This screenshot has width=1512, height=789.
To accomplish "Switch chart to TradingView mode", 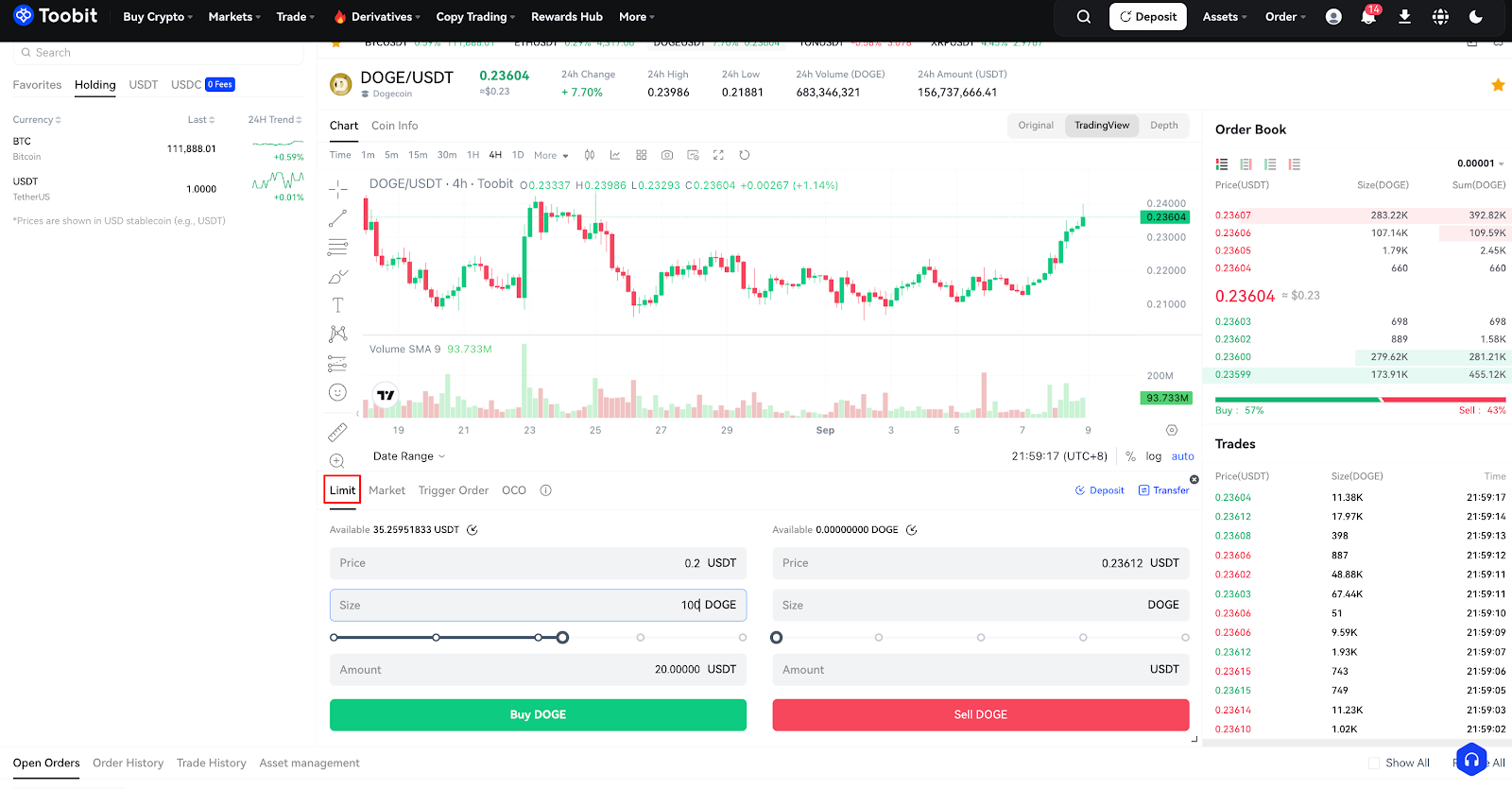I will tap(1102, 126).
